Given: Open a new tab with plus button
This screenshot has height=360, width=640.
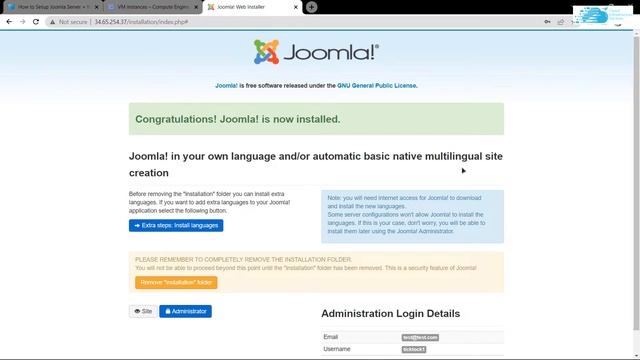Looking at the screenshot, I should pos(311,7).
